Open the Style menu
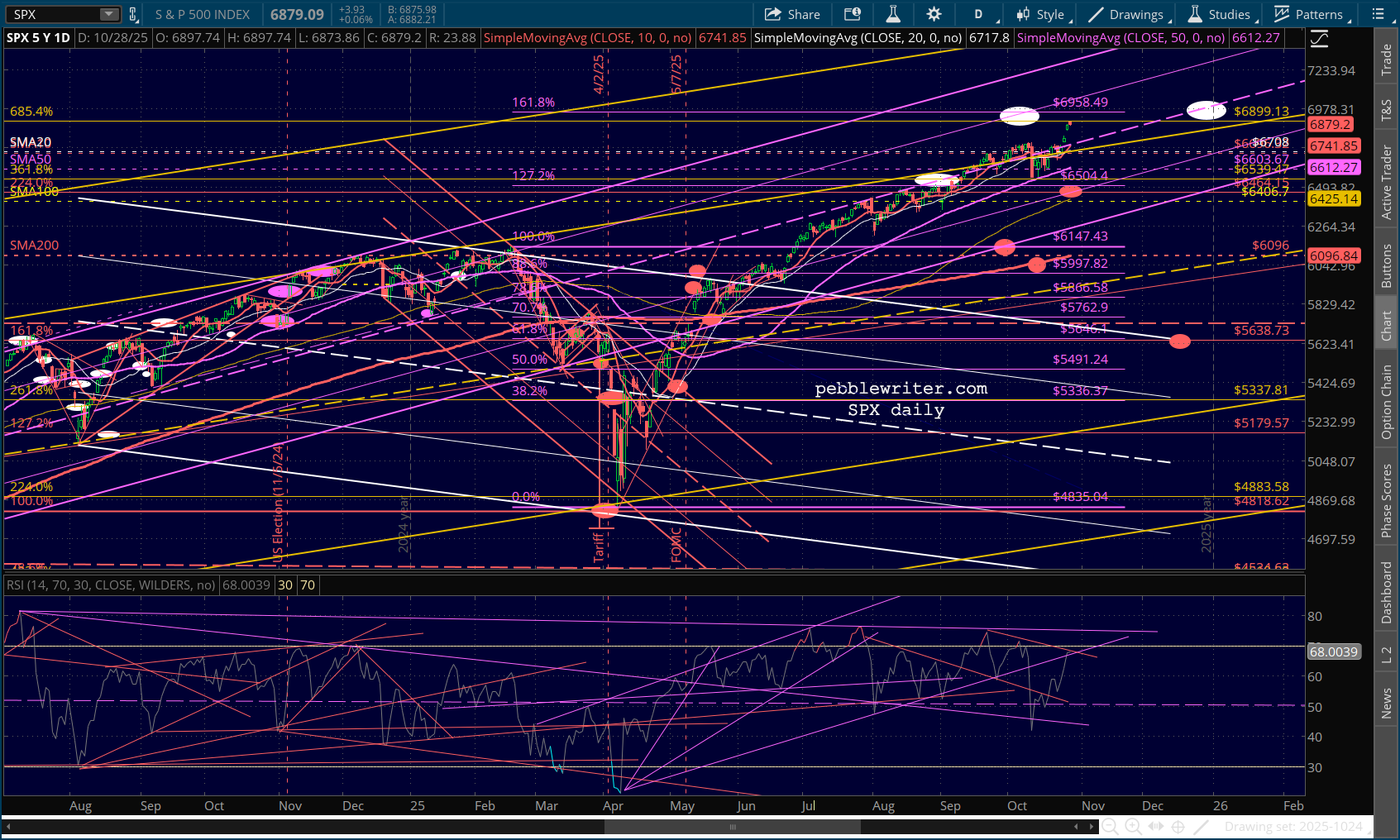Viewport: 1400px width, 840px height. coord(1044,14)
